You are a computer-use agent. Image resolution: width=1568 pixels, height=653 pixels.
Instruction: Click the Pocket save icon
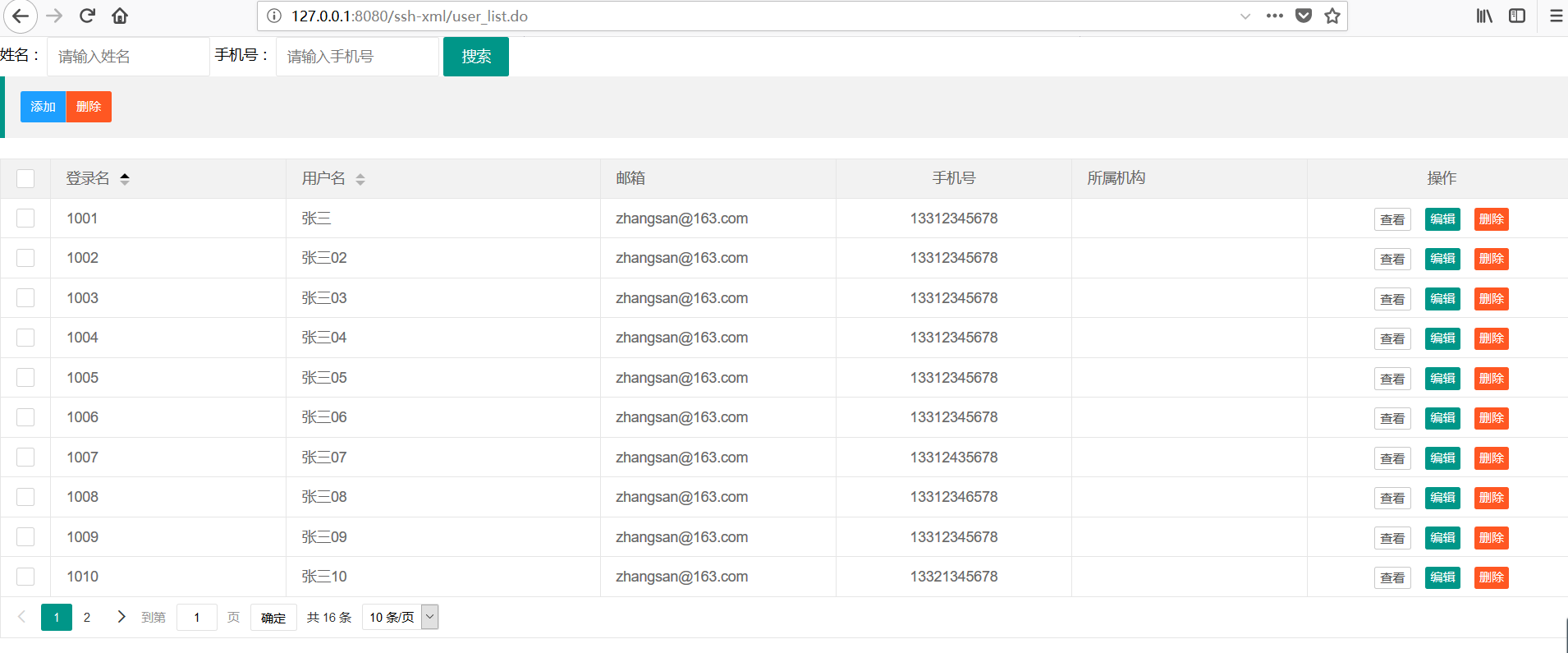coord(1304,16)
